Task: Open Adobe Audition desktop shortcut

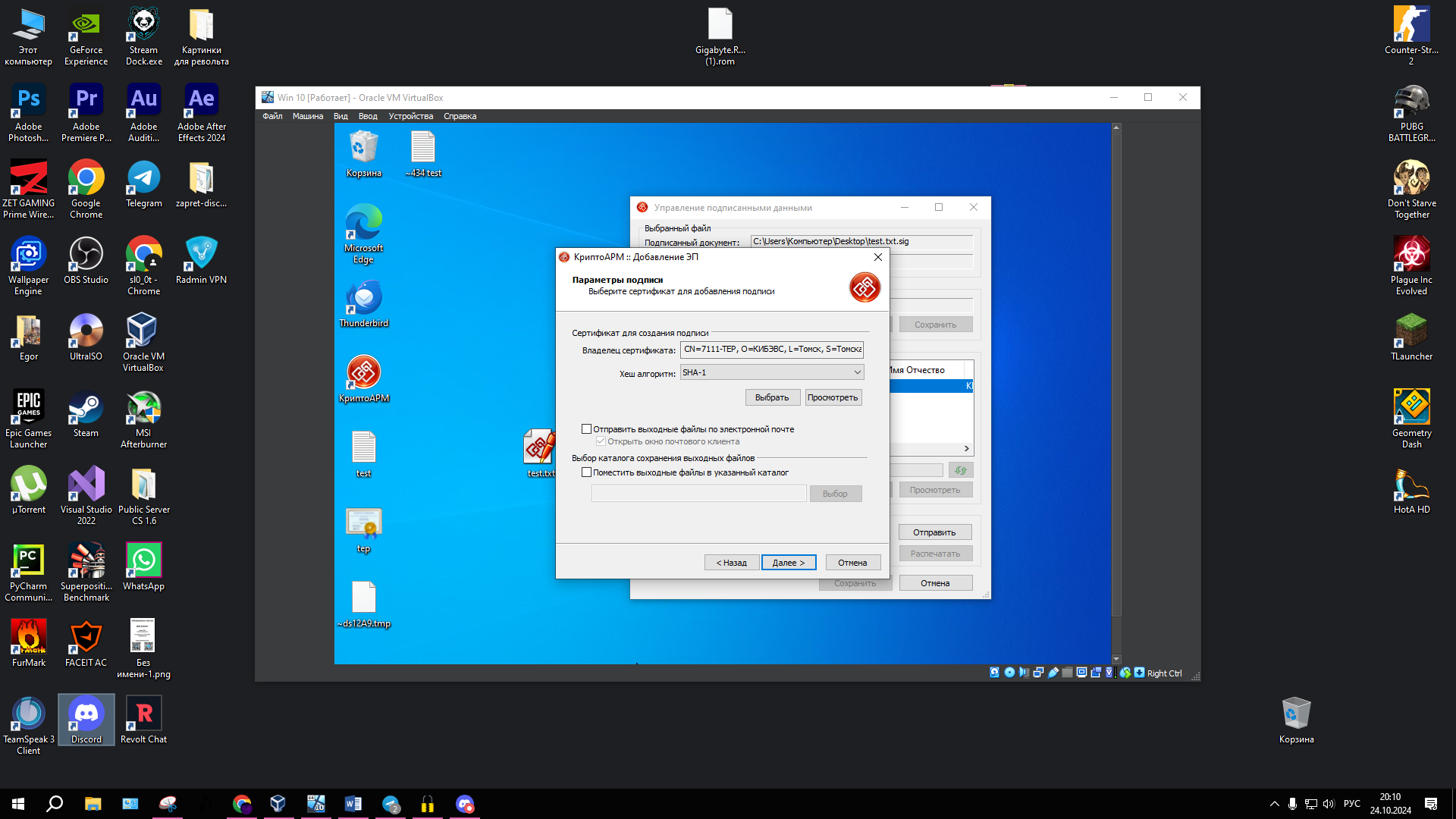Action: point(144,113)
